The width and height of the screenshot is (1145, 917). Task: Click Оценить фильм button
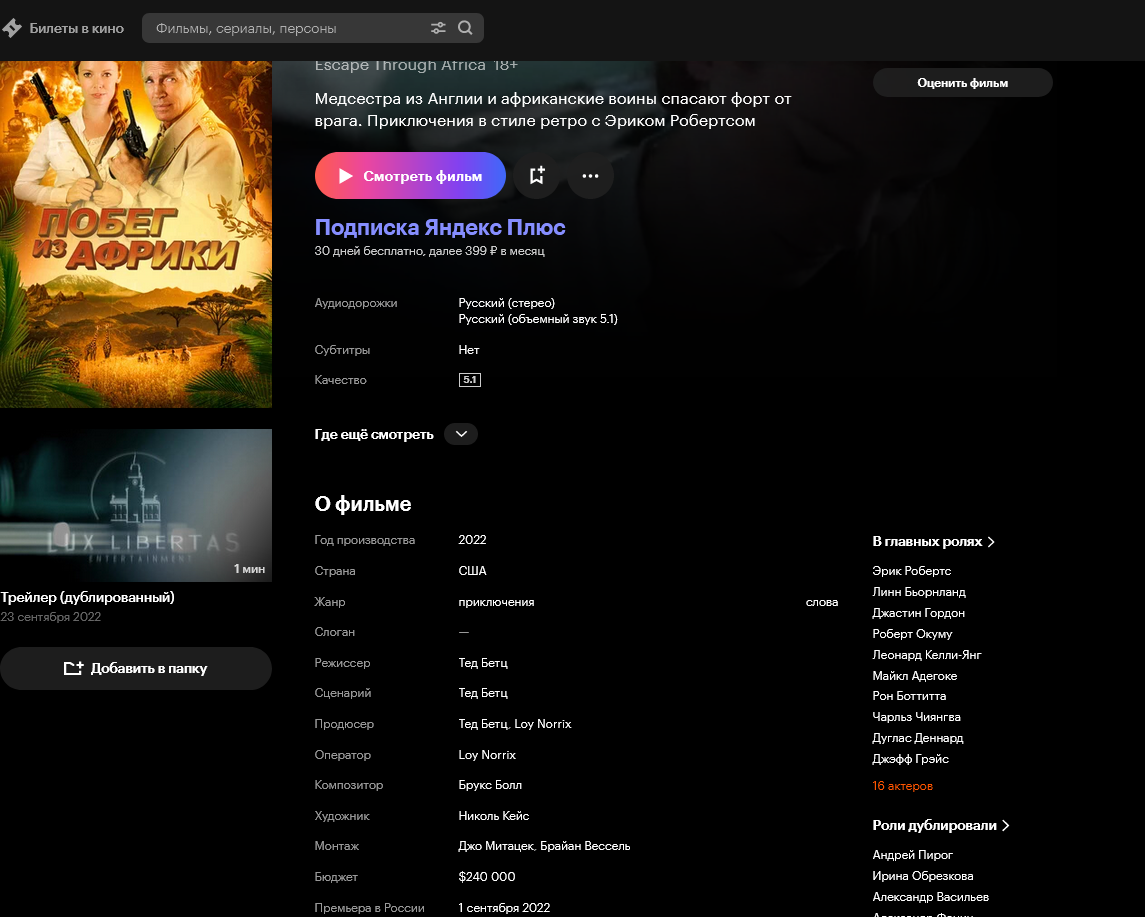pyautogui.click(x=962, y=83)
